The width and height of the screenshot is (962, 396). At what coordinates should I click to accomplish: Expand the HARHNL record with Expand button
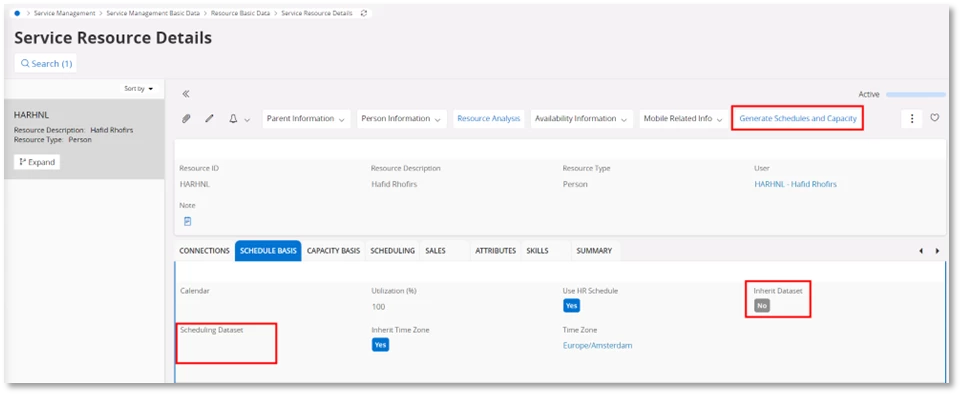click(x=37, y=162)
